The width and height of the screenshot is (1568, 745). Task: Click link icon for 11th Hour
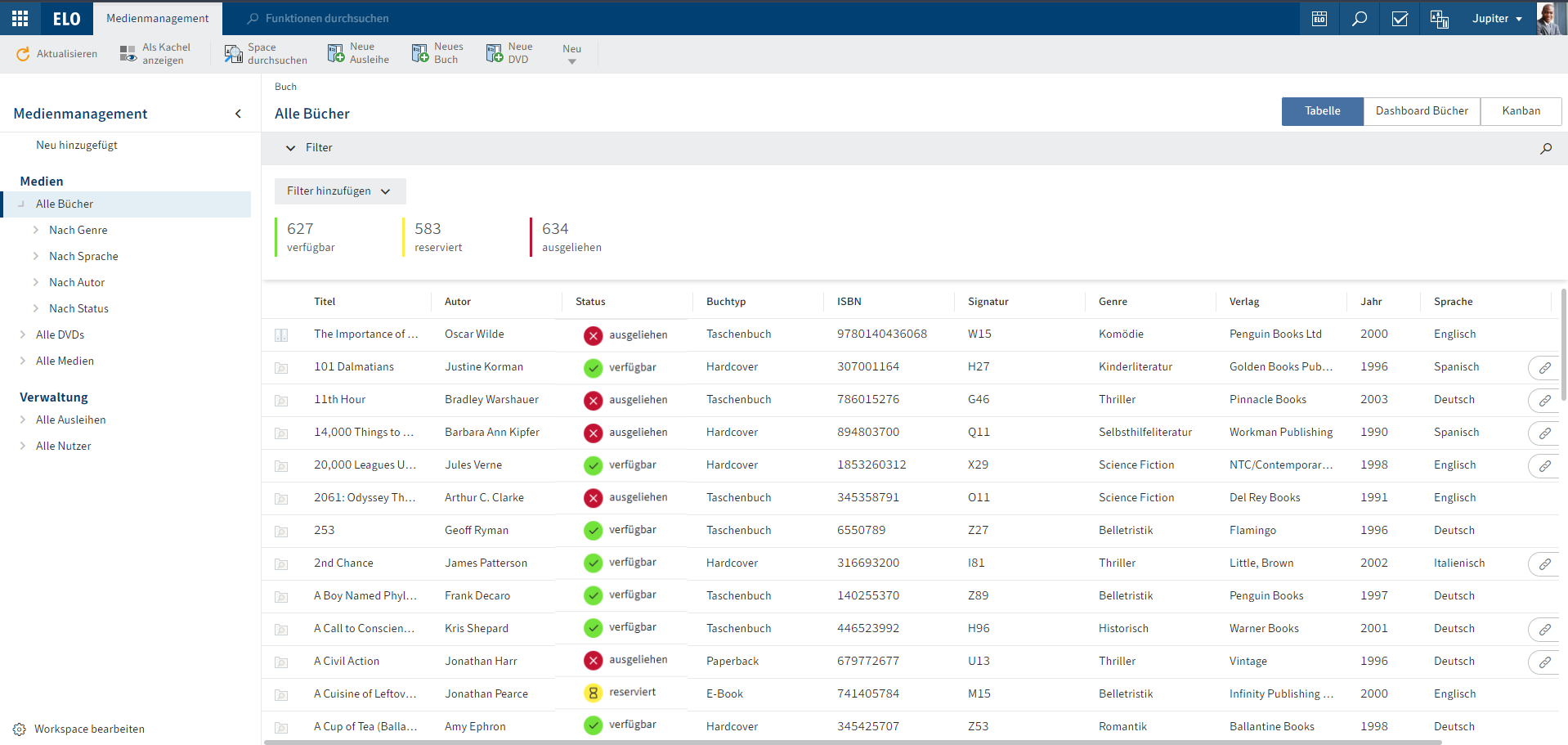point(1544,401)
